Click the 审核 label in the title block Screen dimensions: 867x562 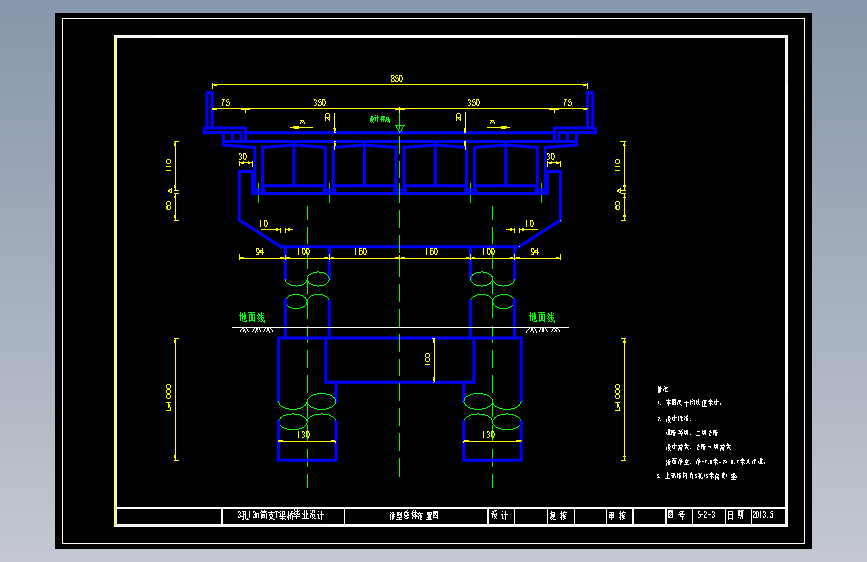coord(617,516)
